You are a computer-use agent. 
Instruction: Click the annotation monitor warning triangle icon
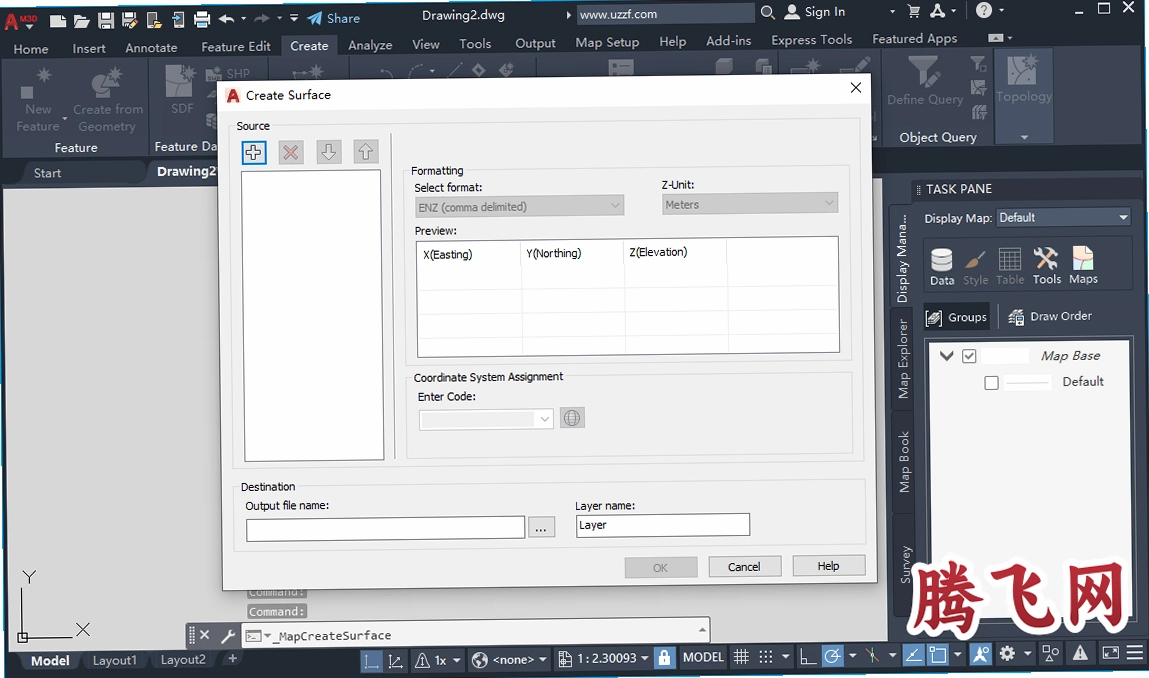pos(1080,653)
